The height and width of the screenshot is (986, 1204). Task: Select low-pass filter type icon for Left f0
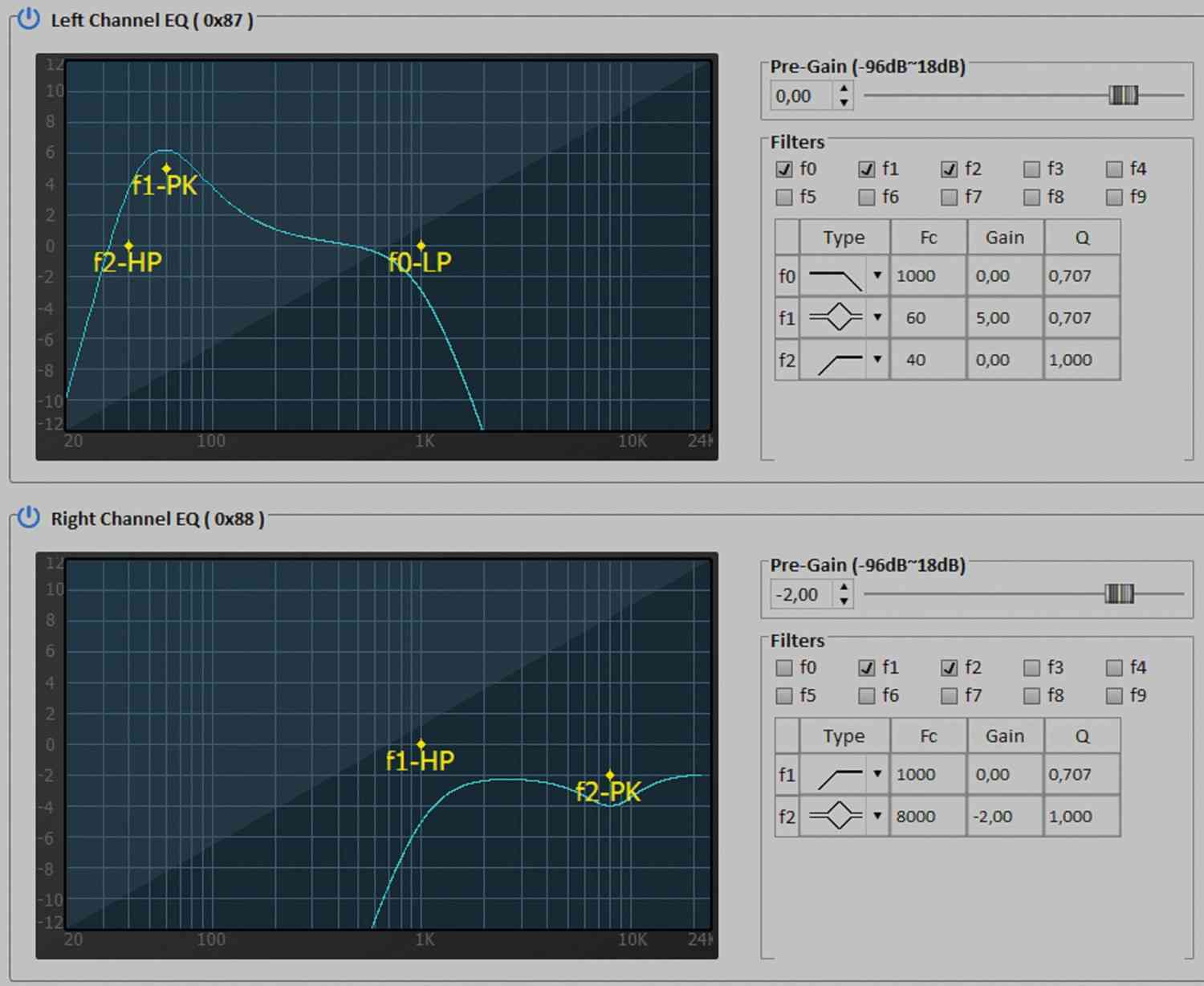[x=835, y=276]
